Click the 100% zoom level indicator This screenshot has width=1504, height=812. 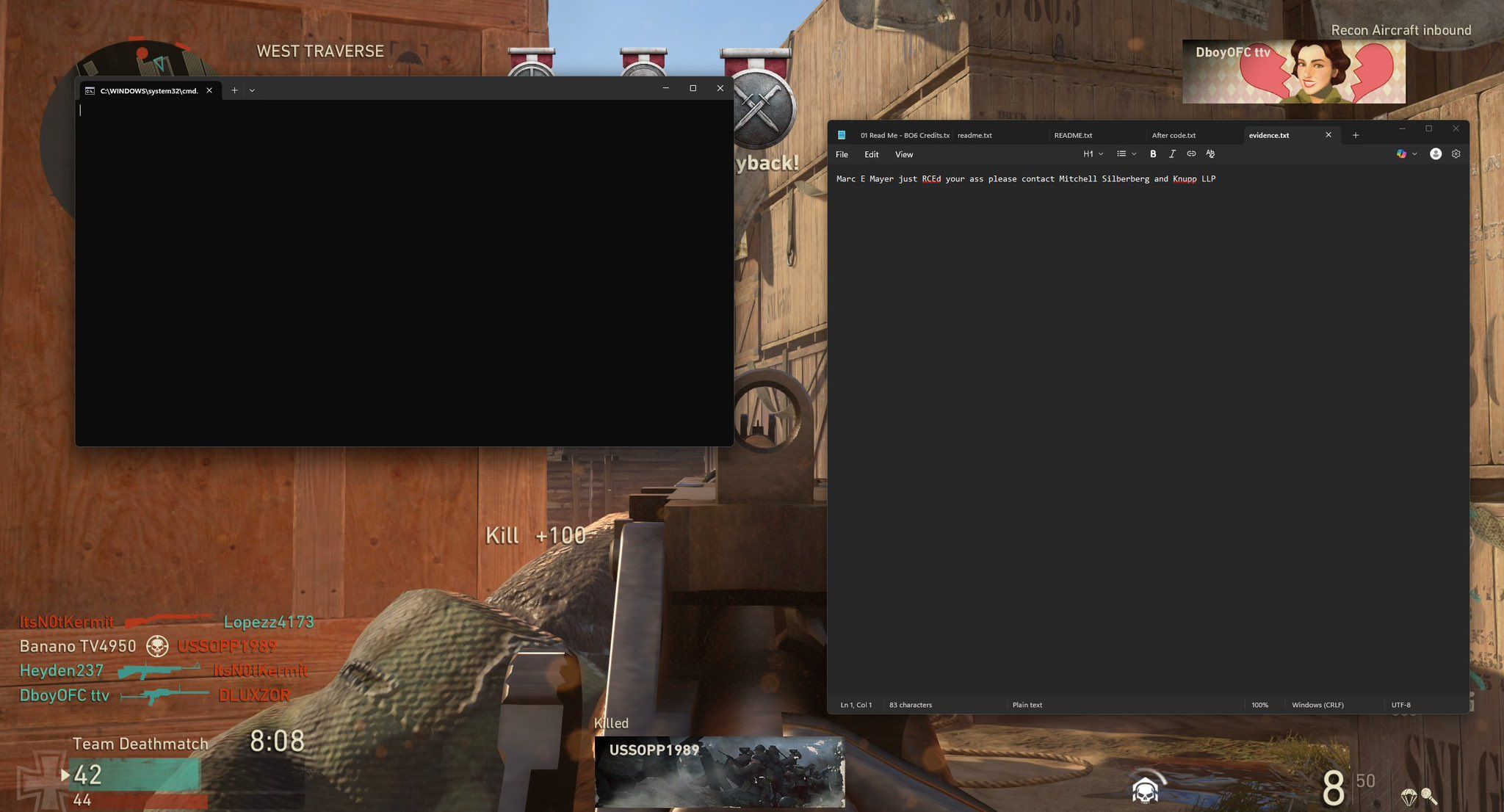click(1259, 705)
